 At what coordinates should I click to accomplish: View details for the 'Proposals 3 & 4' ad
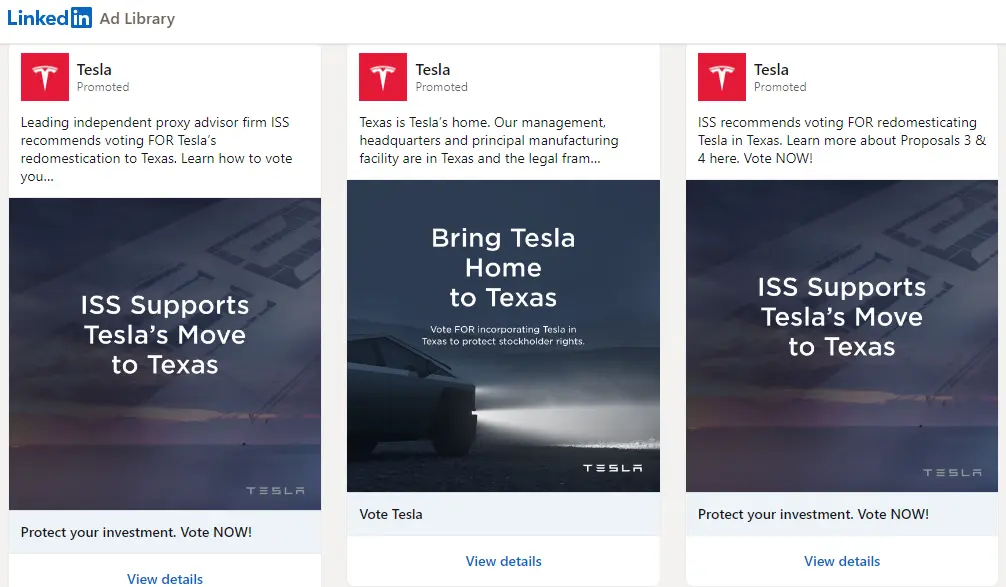click(842, 561)
